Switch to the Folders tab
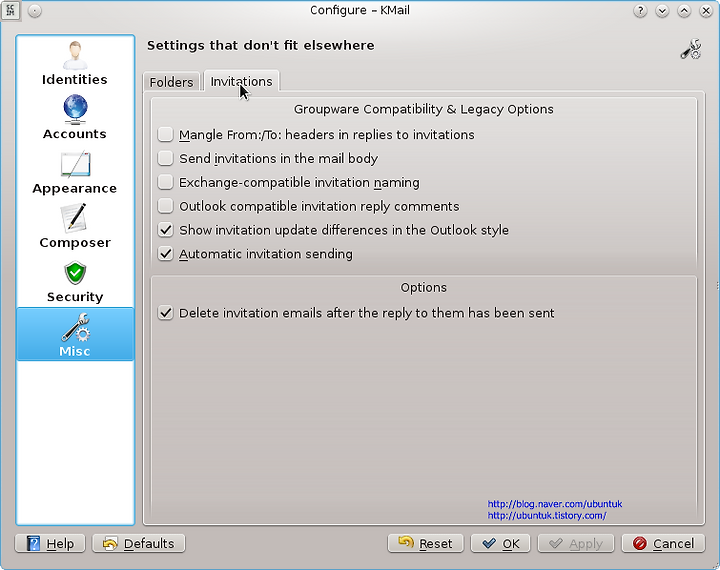Viewport: 720px width, 570px height. tap(171, 82)
